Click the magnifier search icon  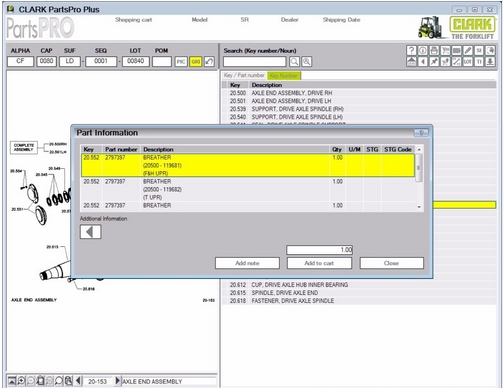(x=294, y=62)
